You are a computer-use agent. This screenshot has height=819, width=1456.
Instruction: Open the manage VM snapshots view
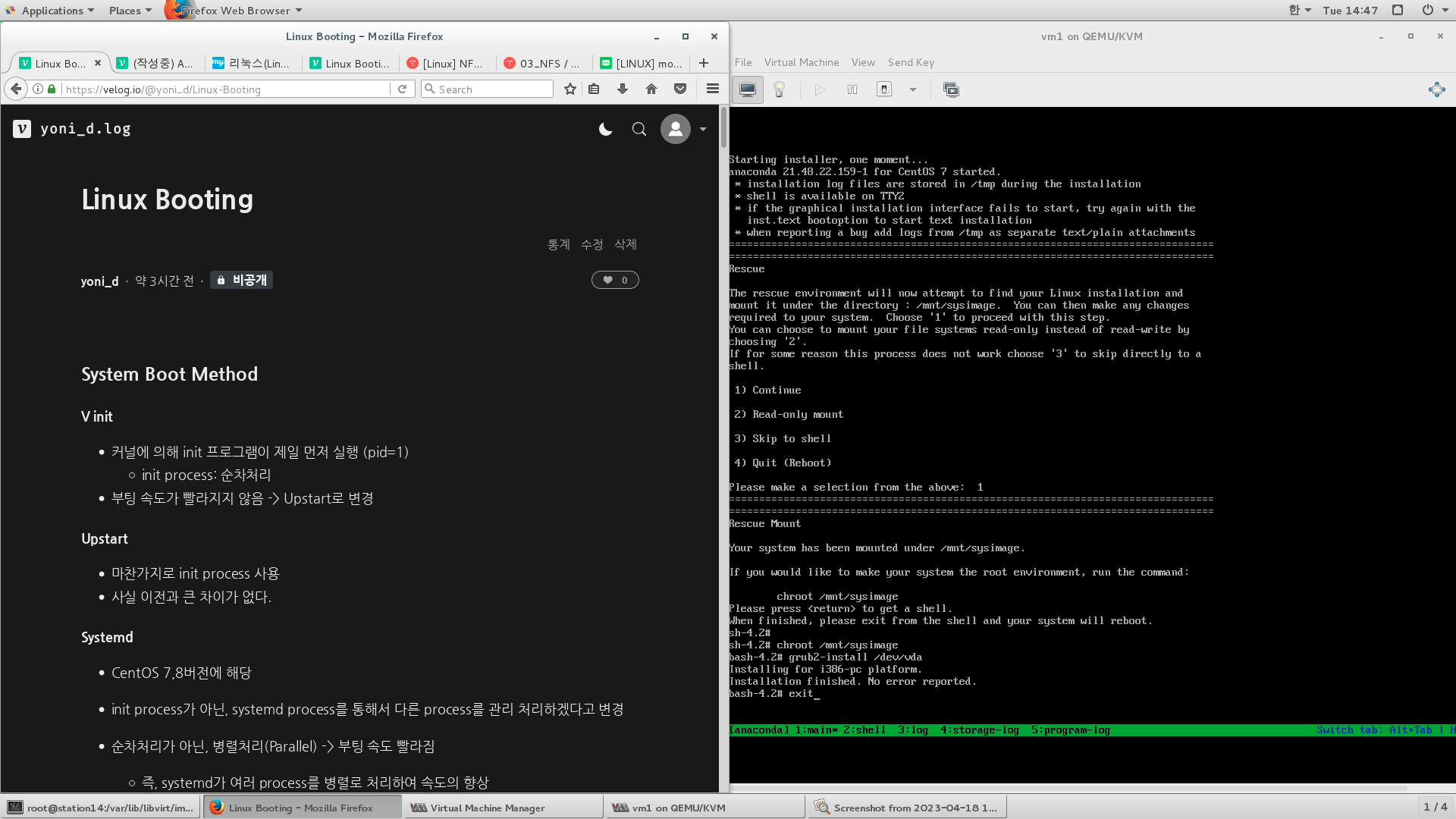click(950, 89)
